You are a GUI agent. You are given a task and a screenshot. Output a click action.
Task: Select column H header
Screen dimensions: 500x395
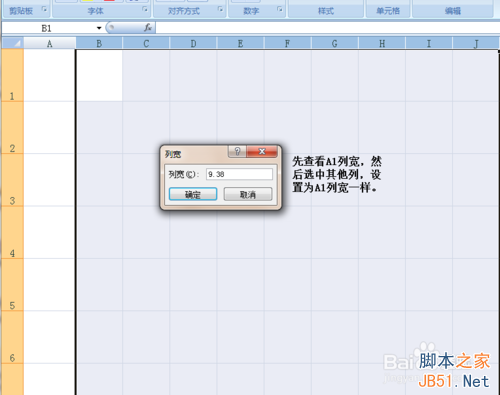[x=382, y=43]
